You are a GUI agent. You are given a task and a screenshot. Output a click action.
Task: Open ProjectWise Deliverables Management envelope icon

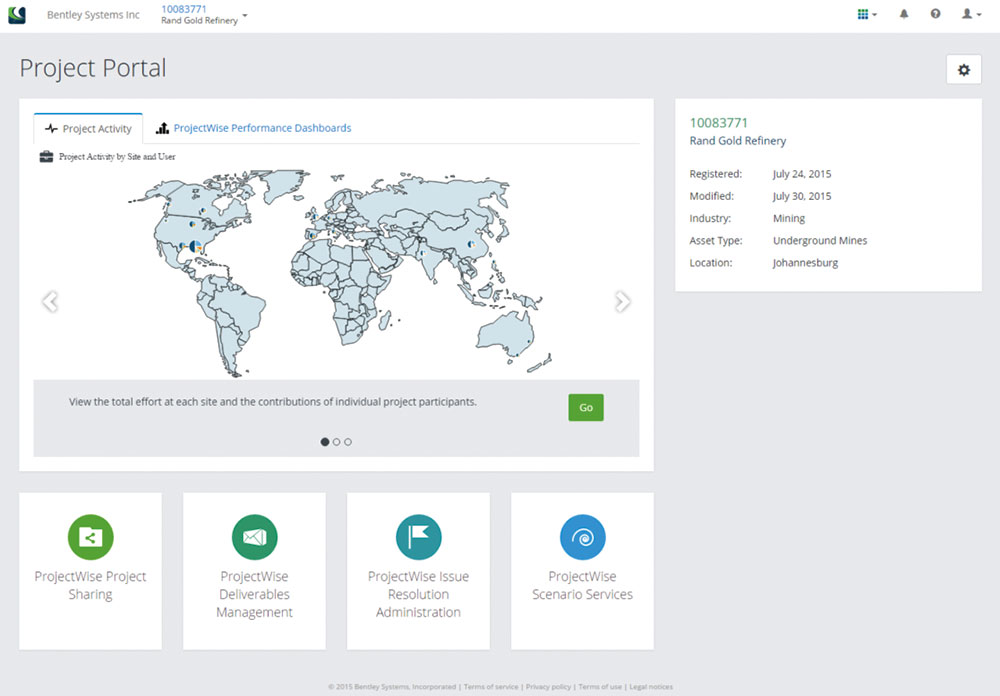click(254, 537)
